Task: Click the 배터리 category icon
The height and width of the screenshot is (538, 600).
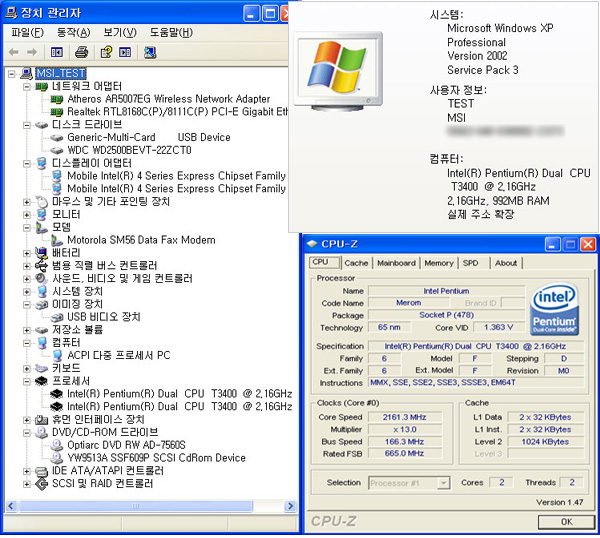Action: tap(41, 253)
